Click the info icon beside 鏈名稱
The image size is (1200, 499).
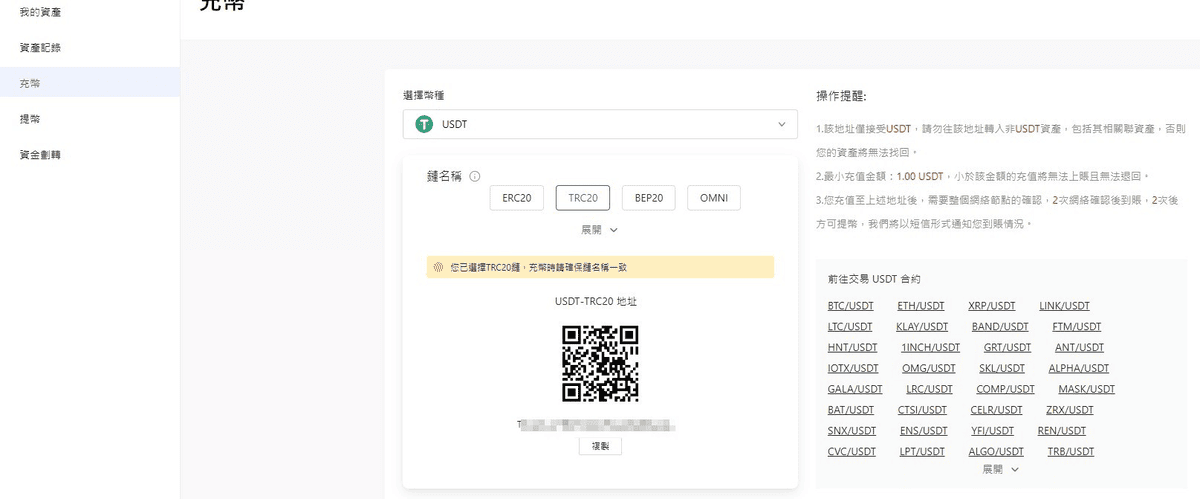[x=475, y=176]
